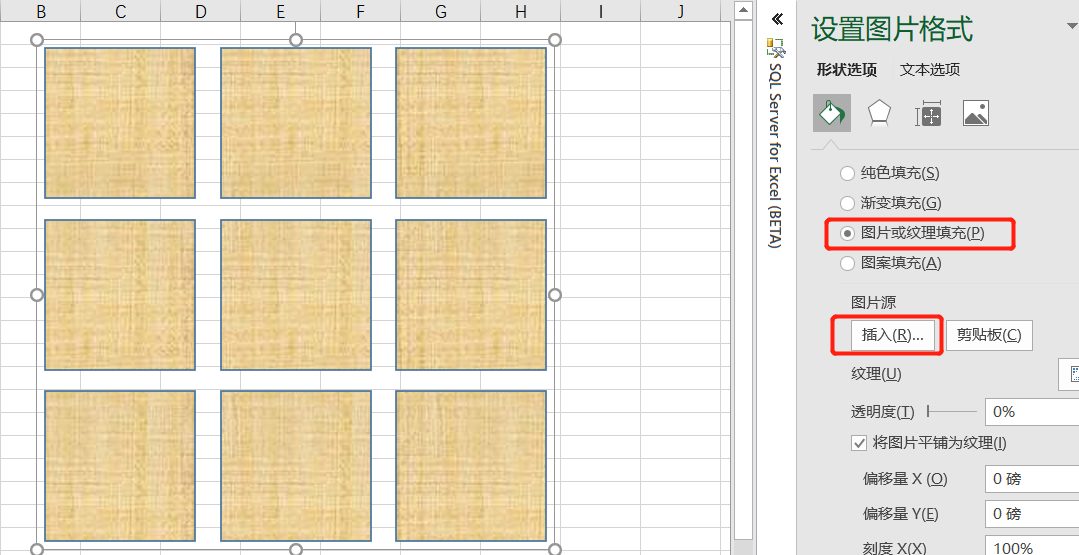
Task: Click the 纹理(U) label
Action: pyautogui.click(x=876, y=373)
